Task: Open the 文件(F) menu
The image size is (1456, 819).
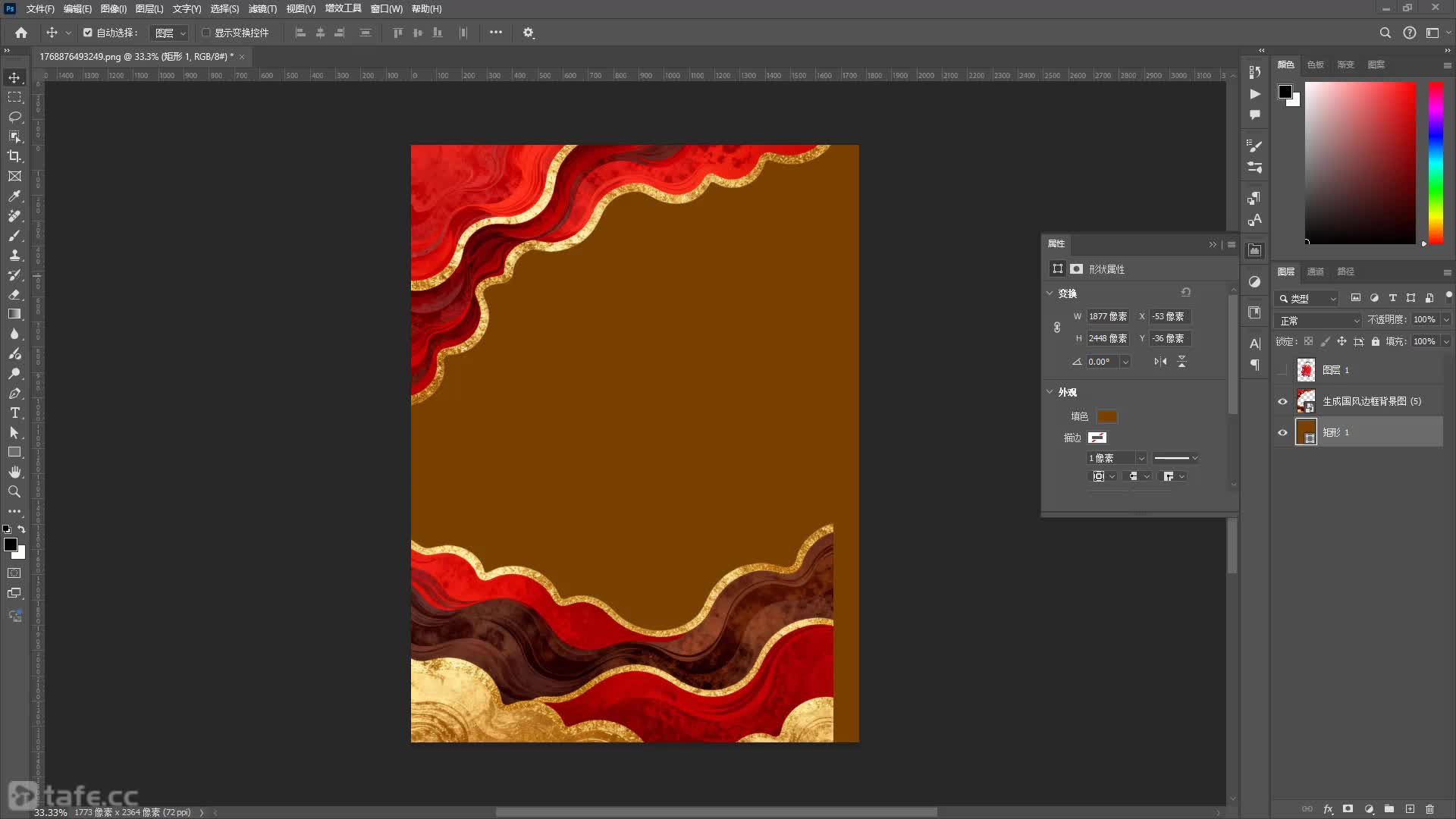Action: point(40,8)
